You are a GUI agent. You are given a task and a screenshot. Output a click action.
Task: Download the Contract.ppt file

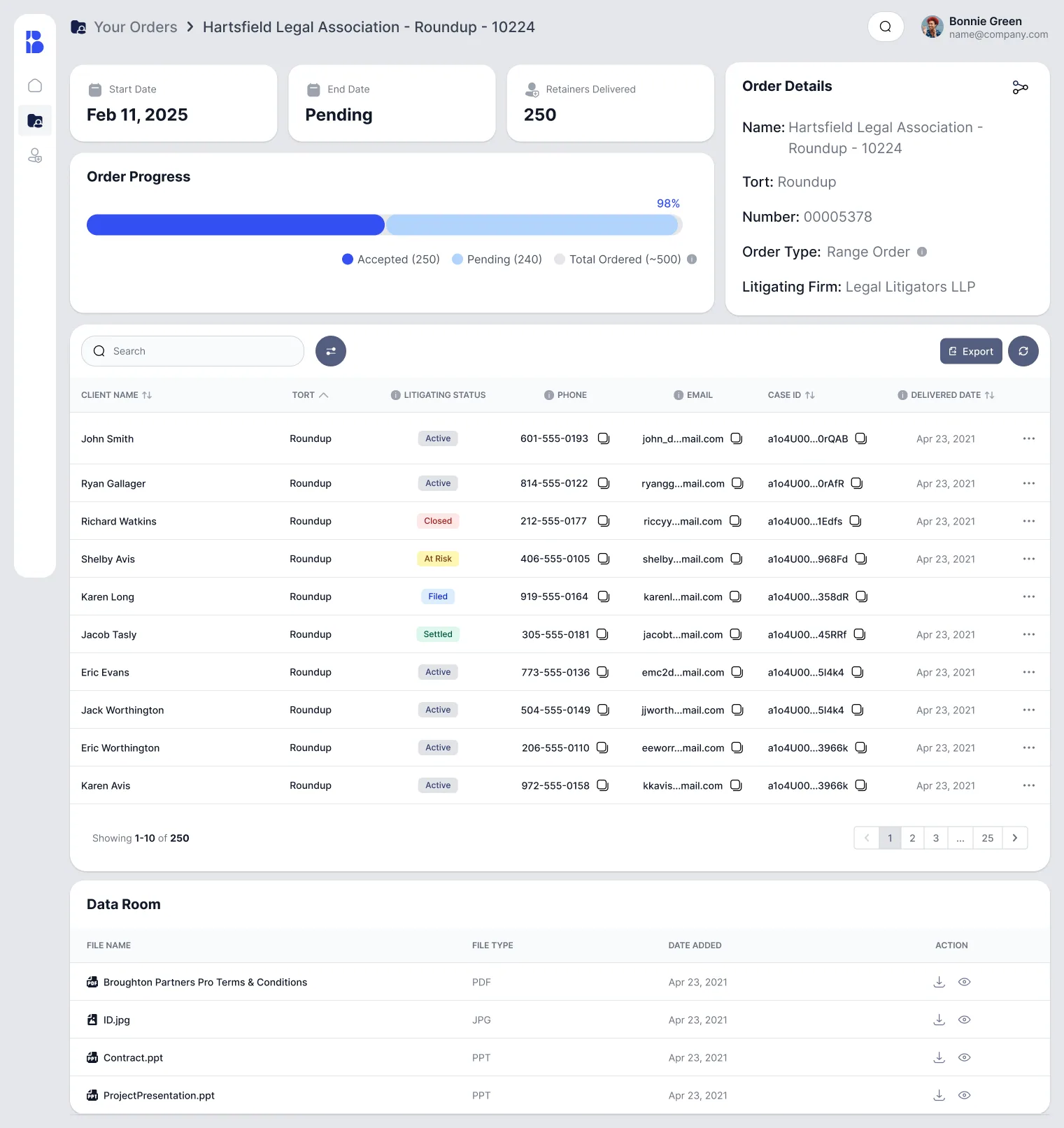pos(939,1057)
